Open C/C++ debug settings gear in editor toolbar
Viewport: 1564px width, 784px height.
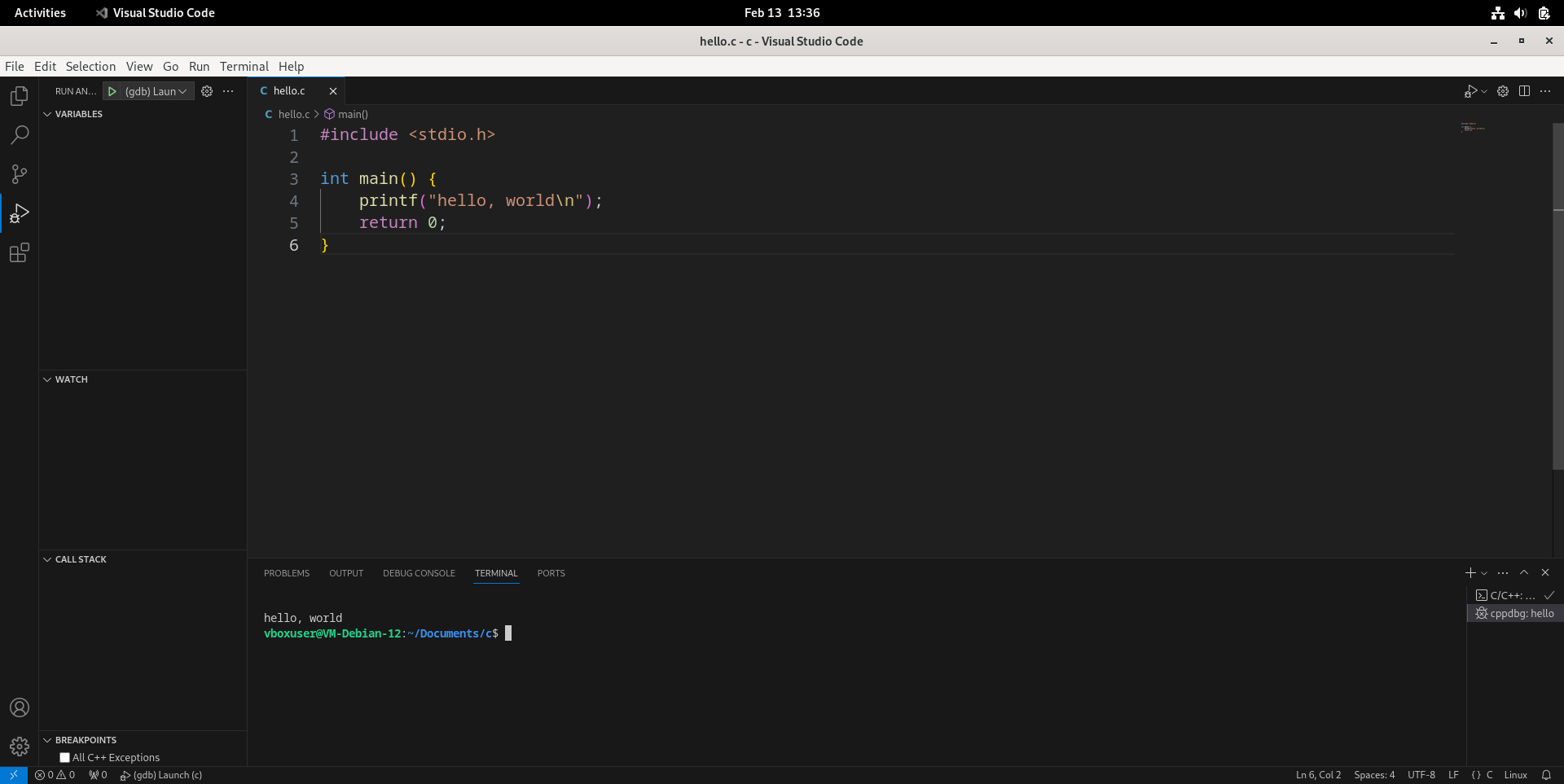(x=1503, y=91)
